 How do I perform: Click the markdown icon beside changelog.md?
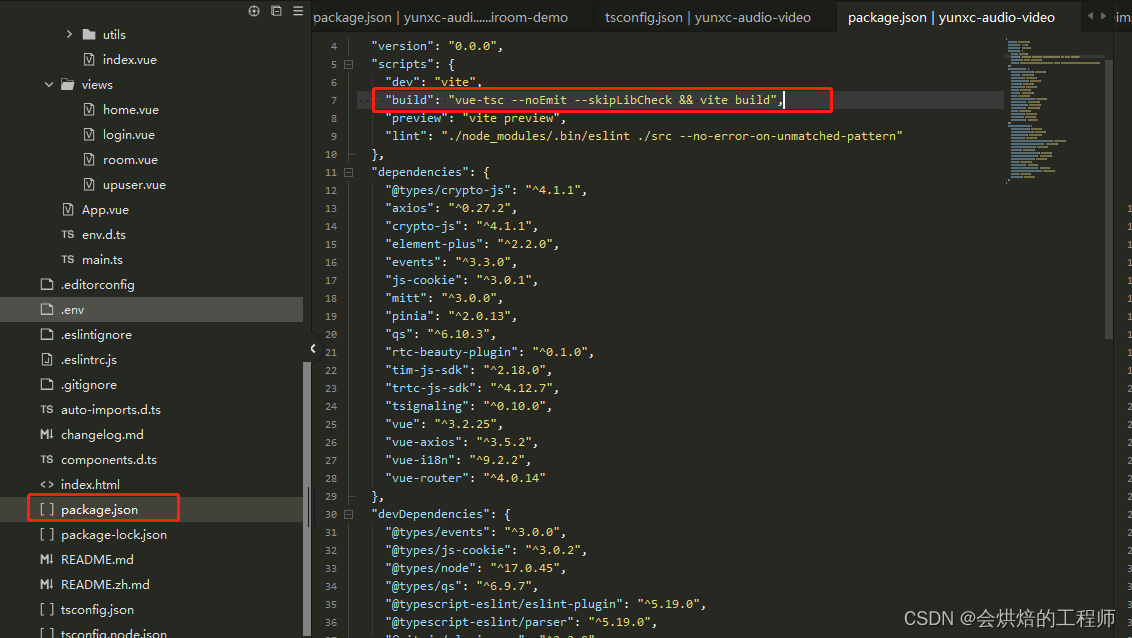(x=47, y=434)
